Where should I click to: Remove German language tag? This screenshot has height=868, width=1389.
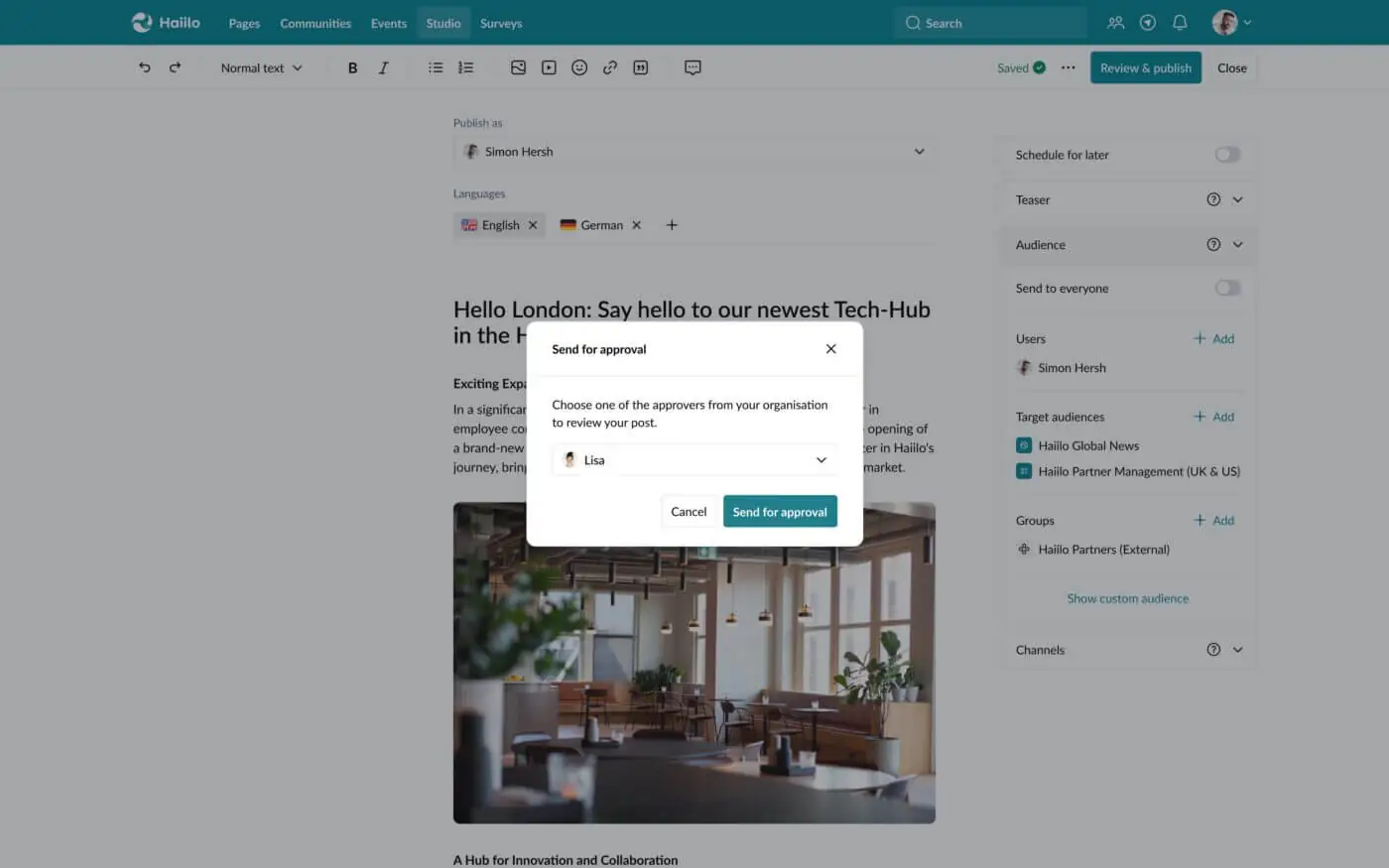(x=637, y=225)
